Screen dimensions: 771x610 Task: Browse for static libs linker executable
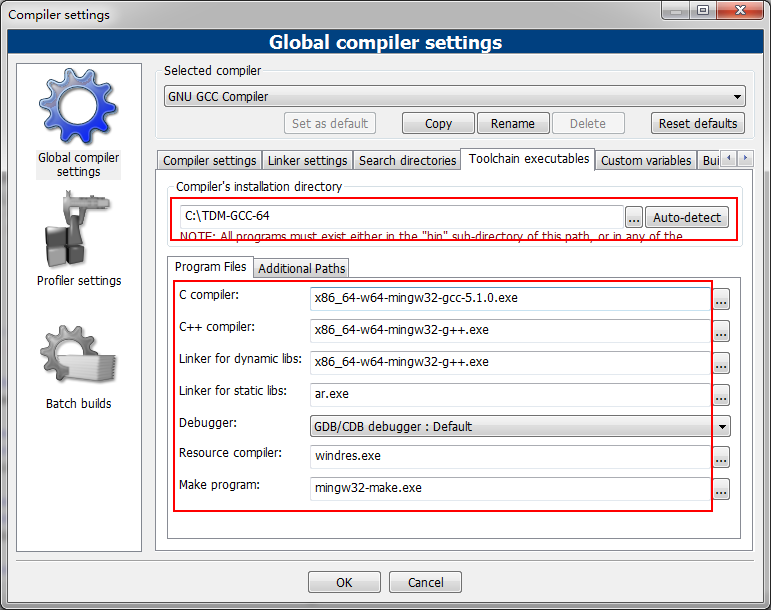tap(721, 395)
